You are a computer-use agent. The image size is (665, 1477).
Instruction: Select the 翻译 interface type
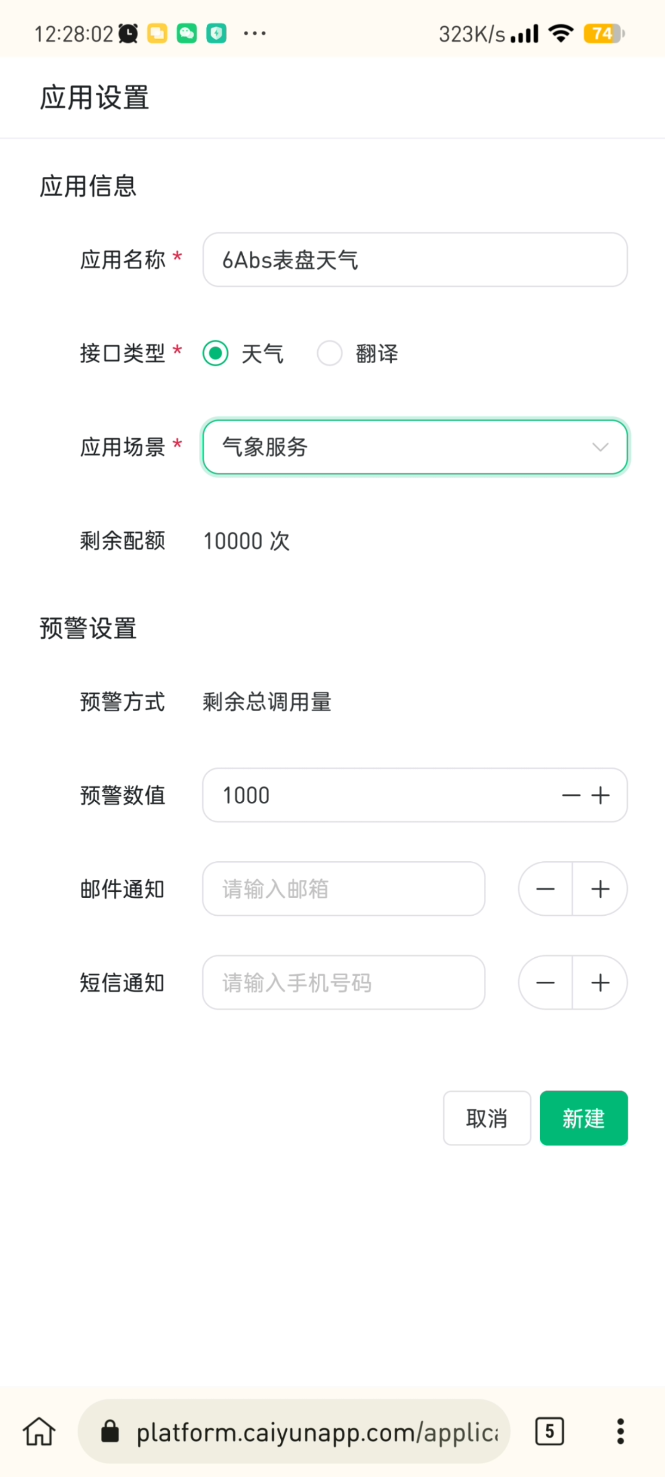click(330, 354)
